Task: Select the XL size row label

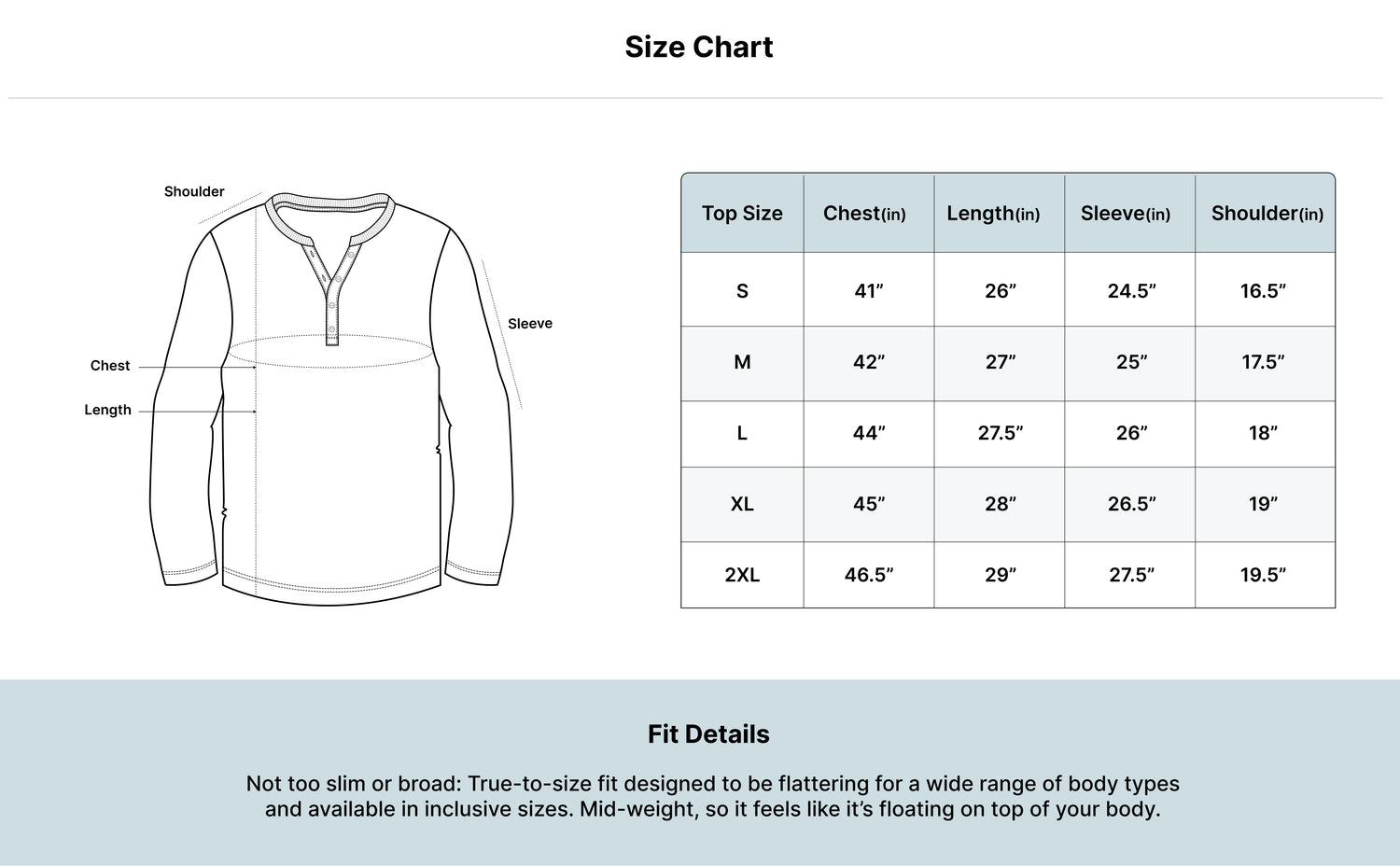Action: (x=742, y=504)
